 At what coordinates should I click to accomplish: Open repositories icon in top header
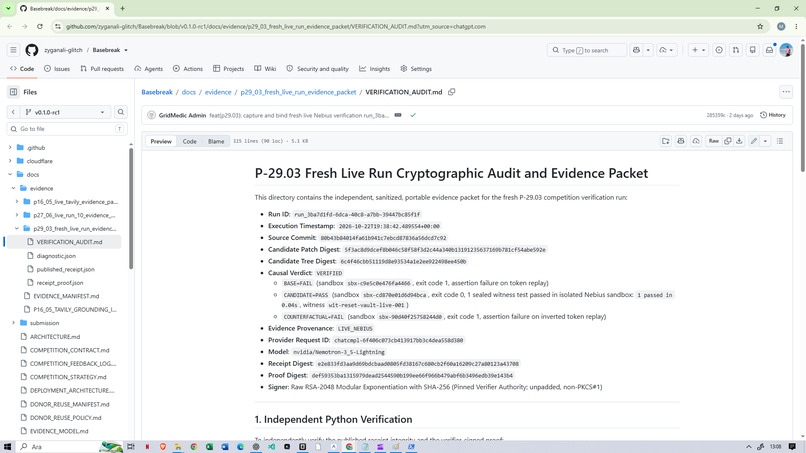(x=753, y=50)
